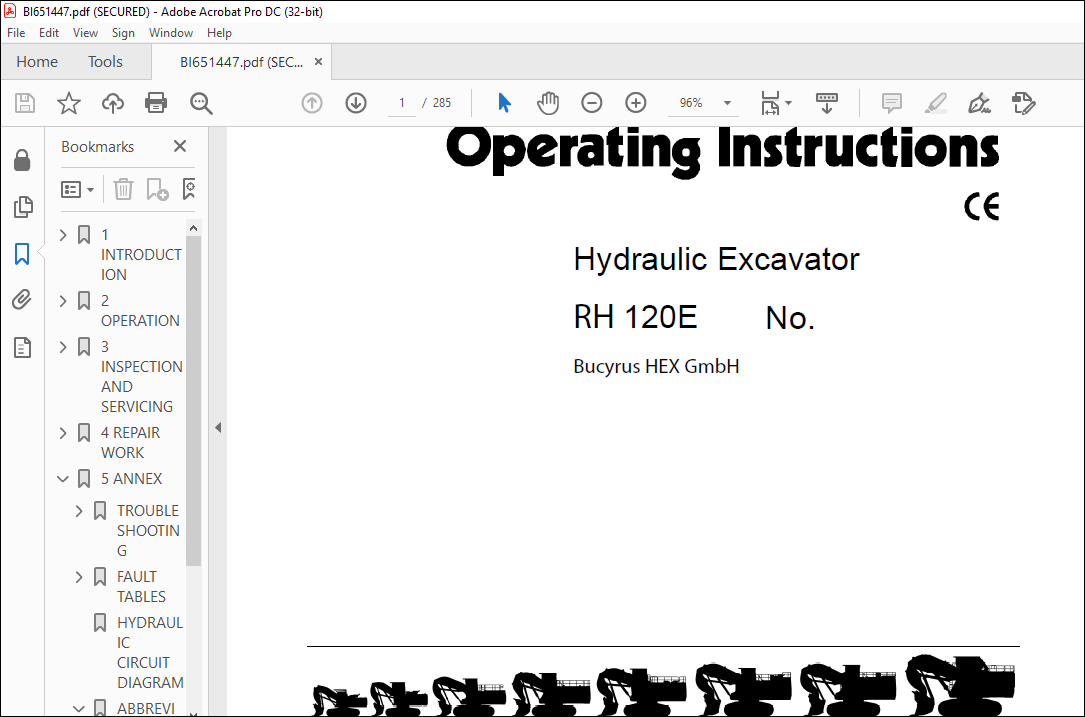Image resolution: width=1085 pixels, height=717 pixels.
Task: Collapse the ABBREVI bookmark entry
Action: coord(79,709)
